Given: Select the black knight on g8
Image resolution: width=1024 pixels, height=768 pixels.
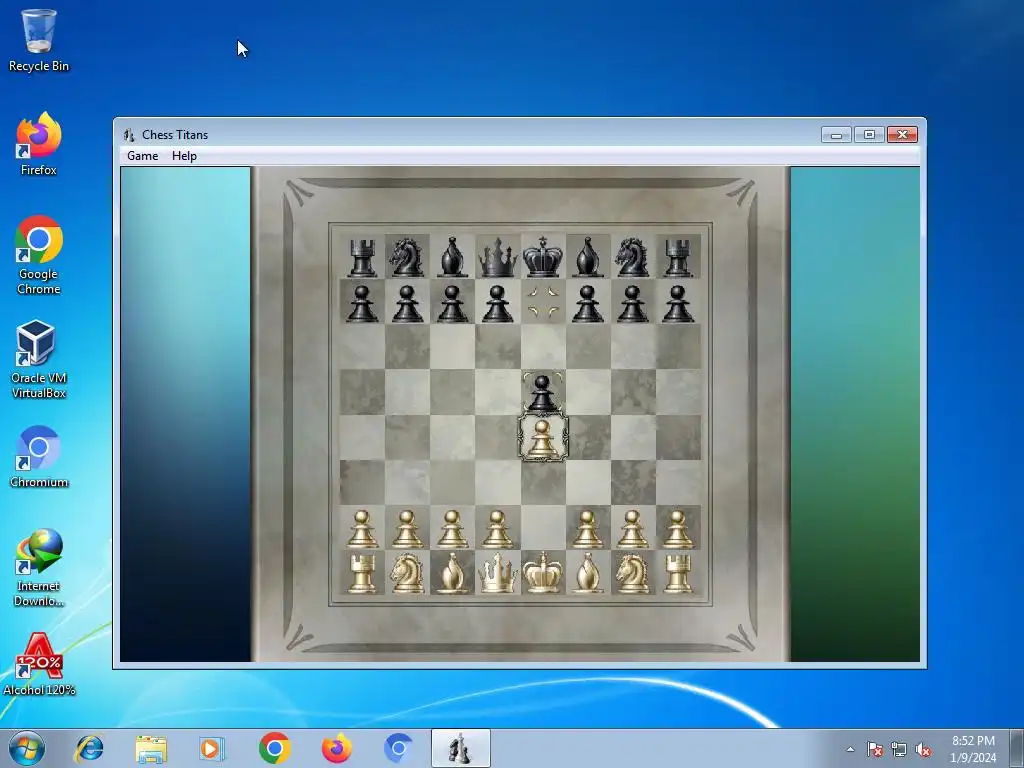Looking at the screenshot, I should 632,257.
